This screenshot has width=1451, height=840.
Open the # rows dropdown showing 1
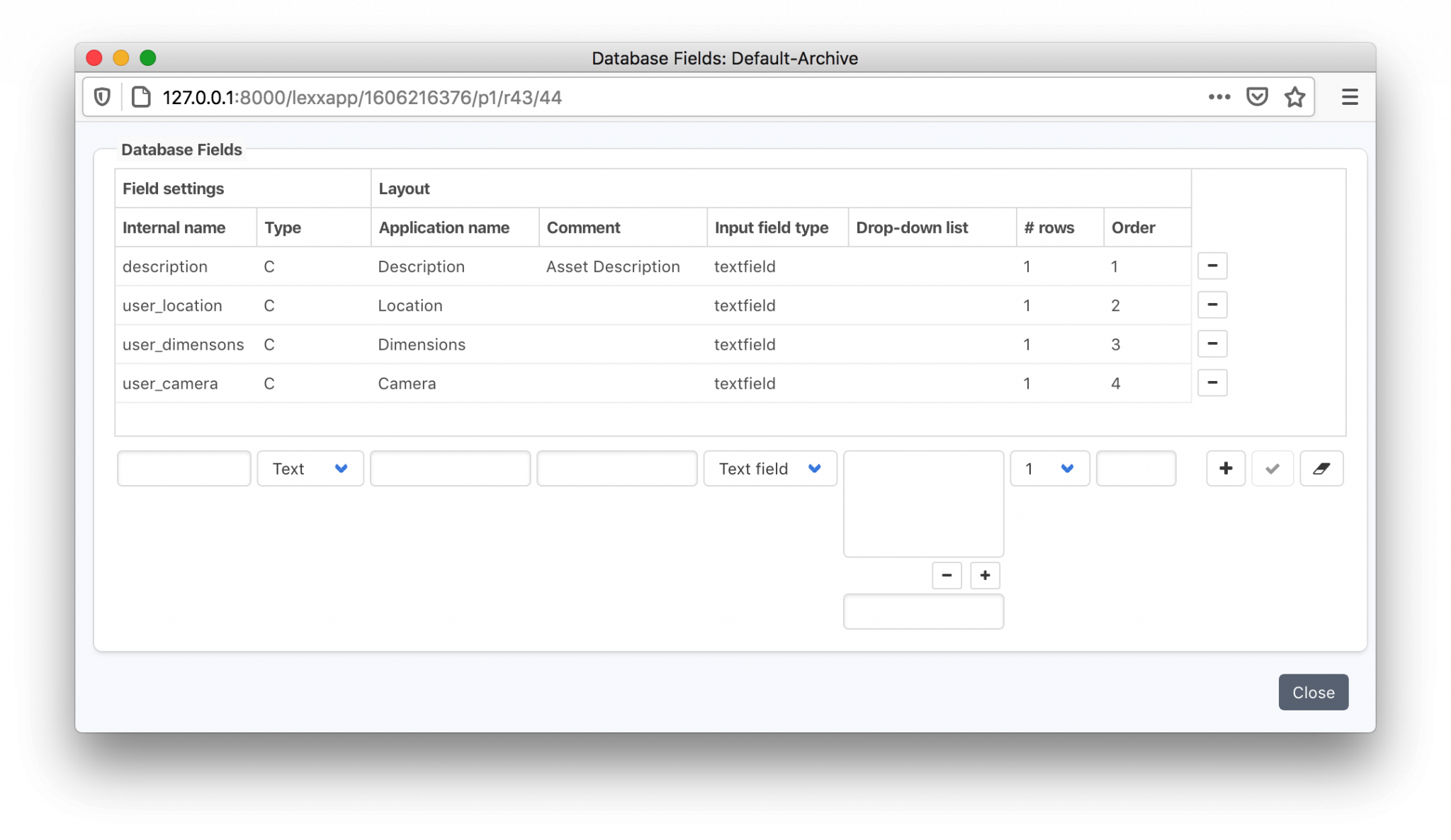(x=1049, y=468)
